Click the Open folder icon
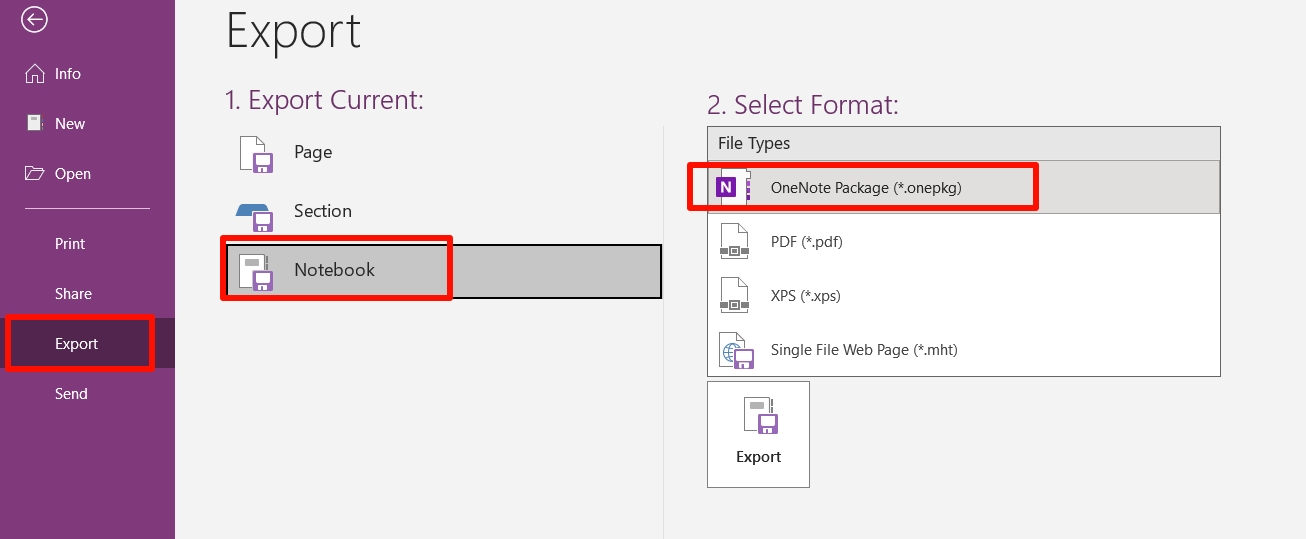The width and height of the screenshot is (1306, 539). [x=35, y=173]
